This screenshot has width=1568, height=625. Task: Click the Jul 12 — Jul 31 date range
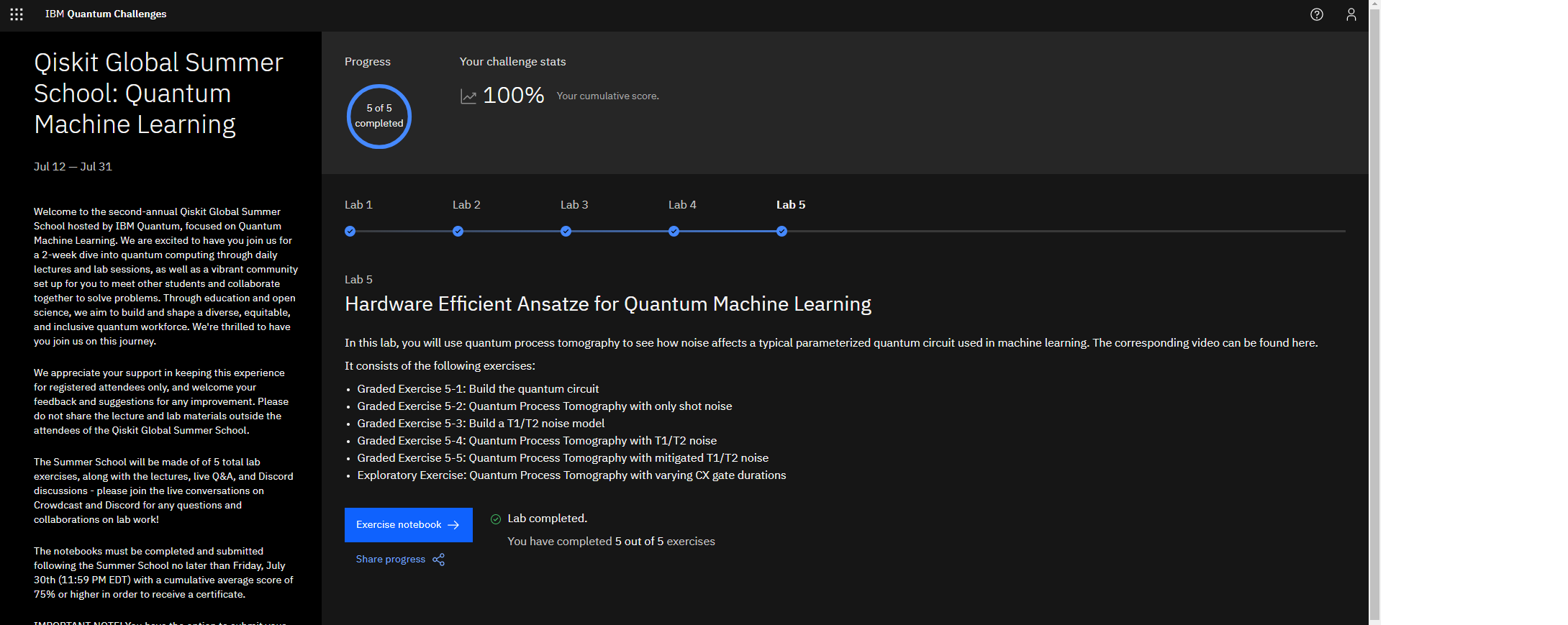pyautogui.click(x=73, y=167)
